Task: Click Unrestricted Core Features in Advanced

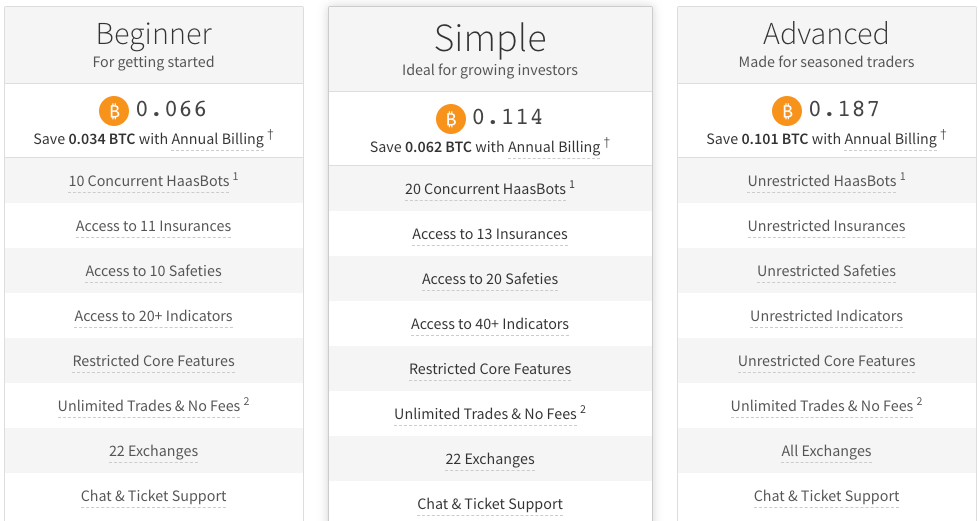Action: pos(826,361)
